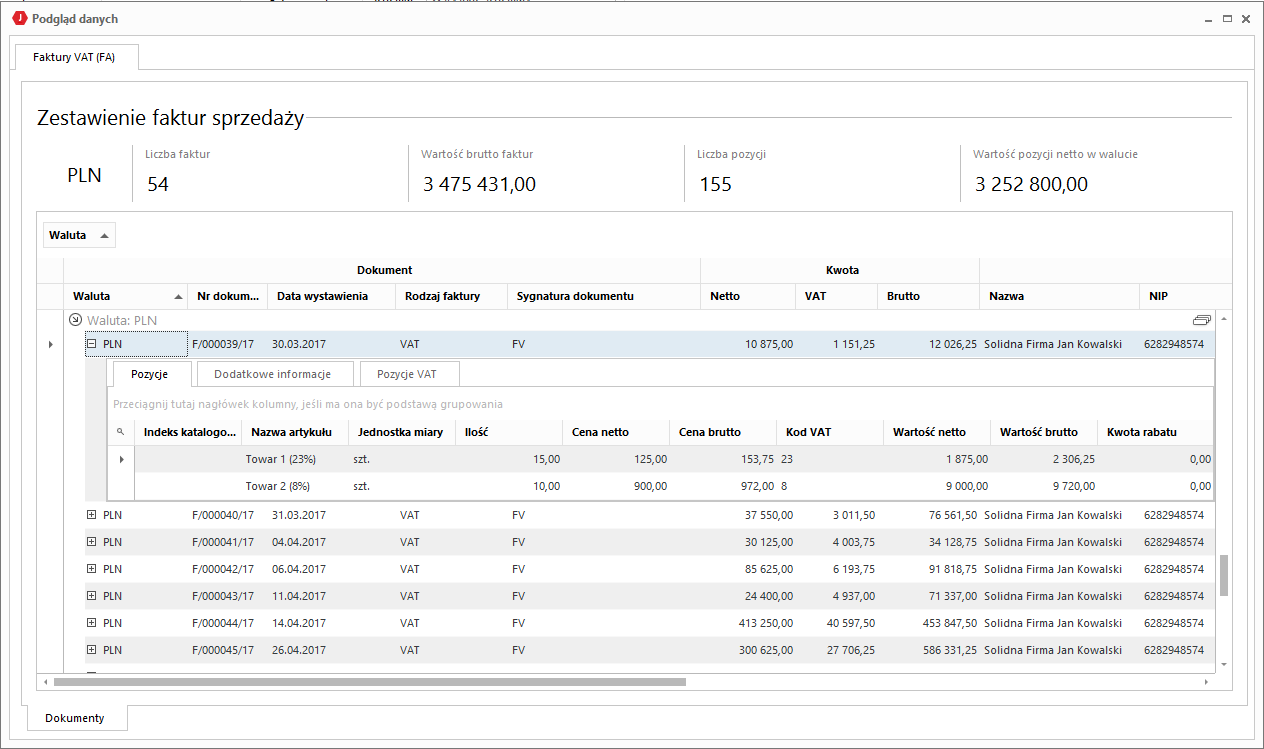Click document number F/000039/17
The image size is (1264, 749).
click(223, 344)
